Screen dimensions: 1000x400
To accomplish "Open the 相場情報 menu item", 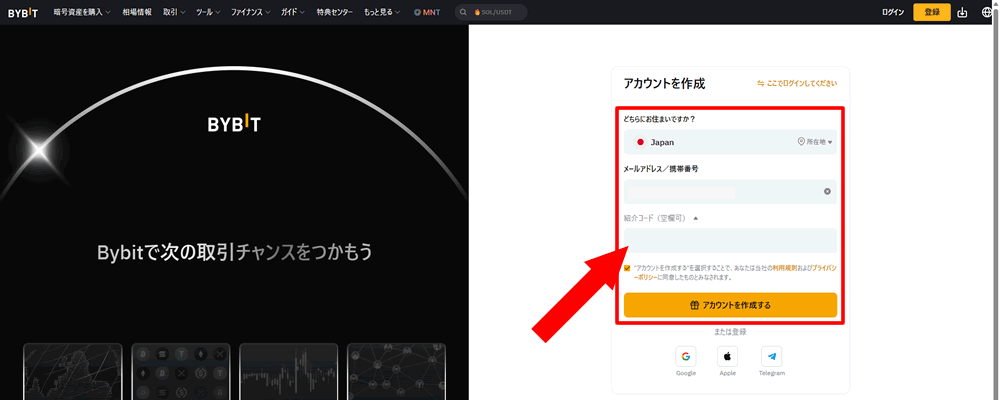I will (x=137, y=12).
